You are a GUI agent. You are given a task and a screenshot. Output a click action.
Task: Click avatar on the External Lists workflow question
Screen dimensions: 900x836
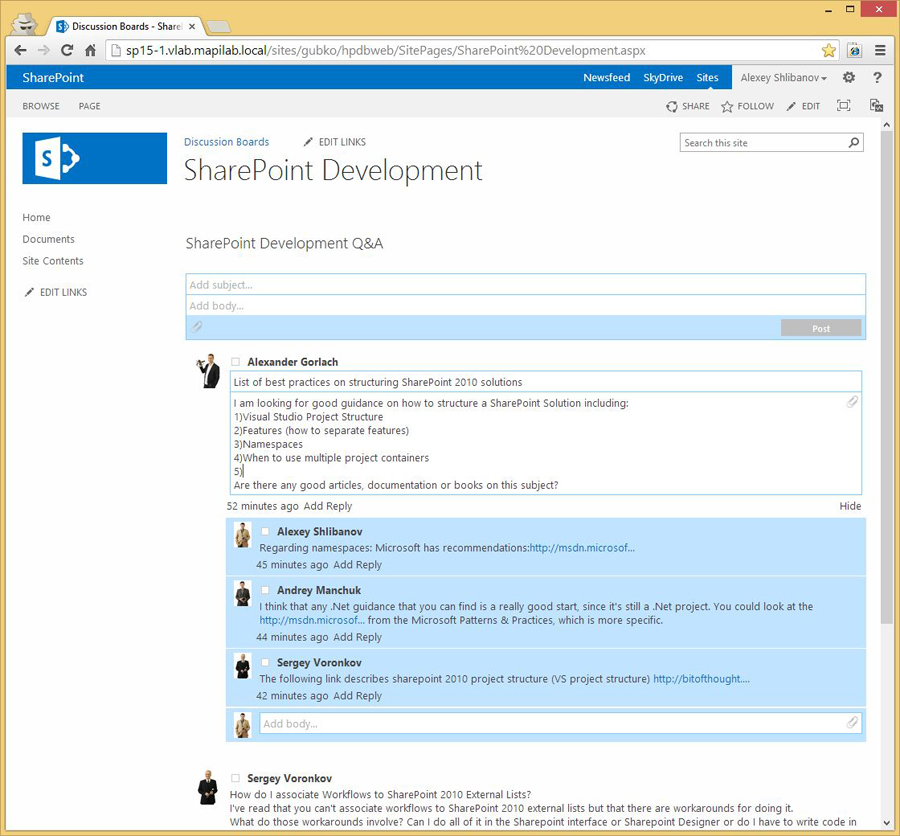coord(207,787)
